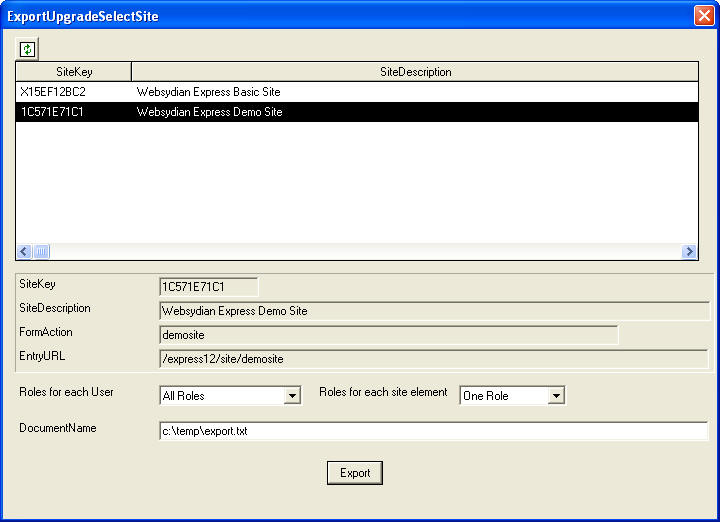The width and height of the screenshot is (720, 522).
Task: Click the Export button
Action: 354,473
